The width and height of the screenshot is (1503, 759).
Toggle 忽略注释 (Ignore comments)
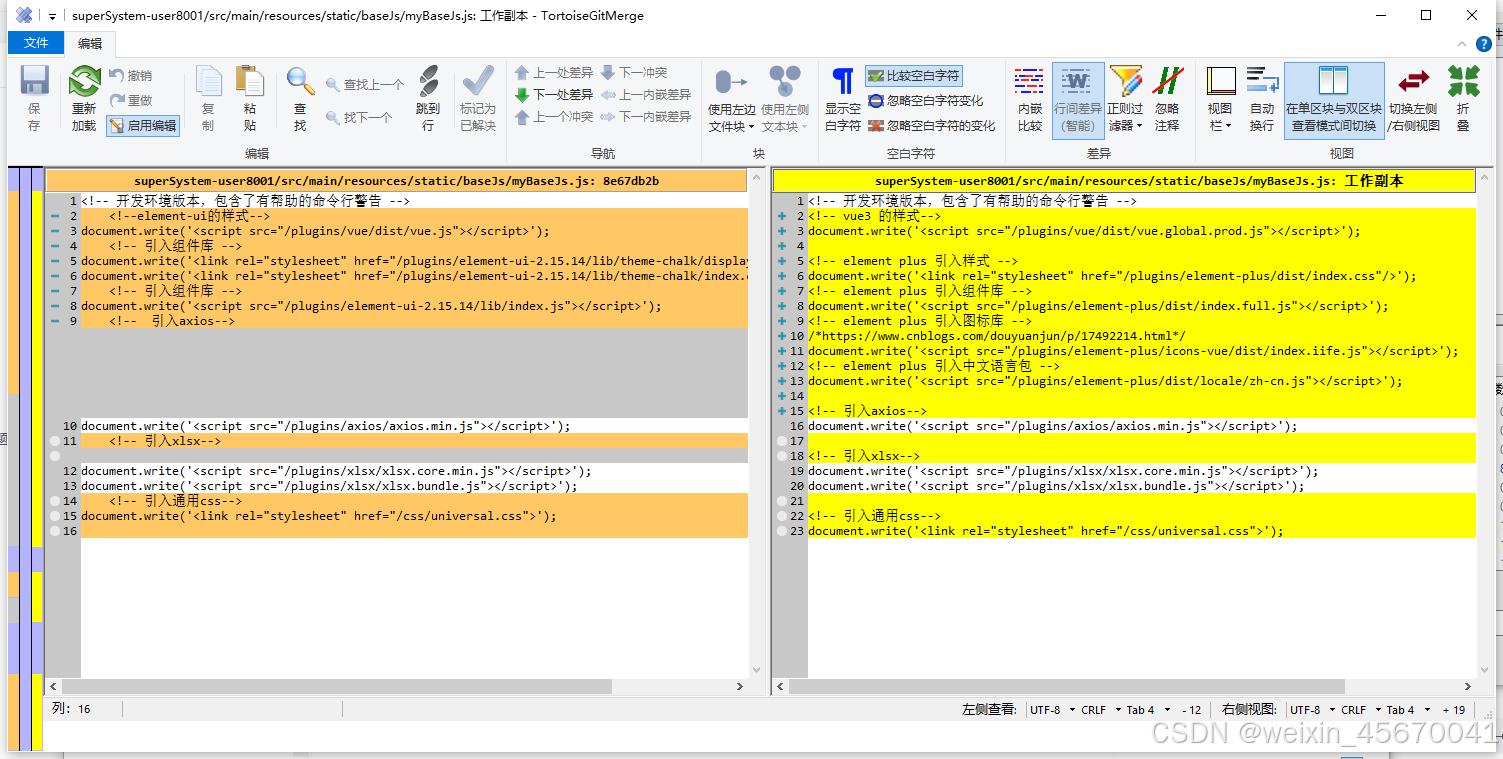coord(1167,98)
